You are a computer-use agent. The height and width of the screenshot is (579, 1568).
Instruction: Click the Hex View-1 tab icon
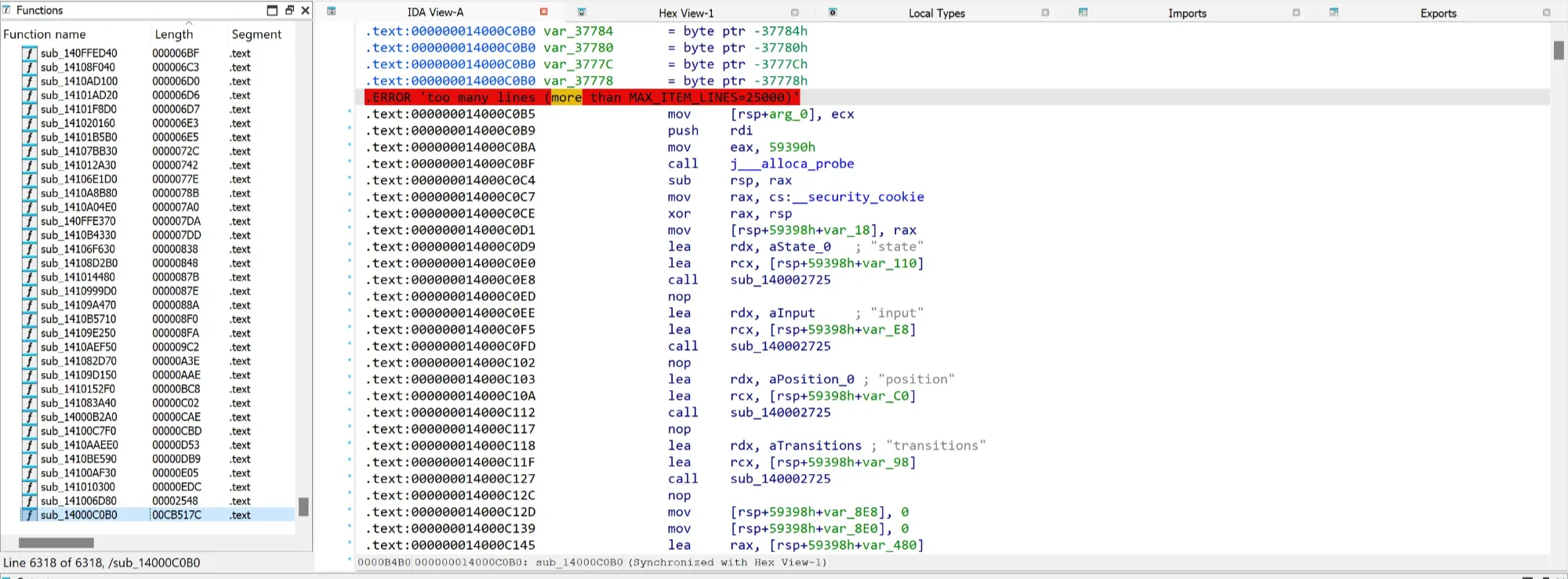tap(582, 13)
